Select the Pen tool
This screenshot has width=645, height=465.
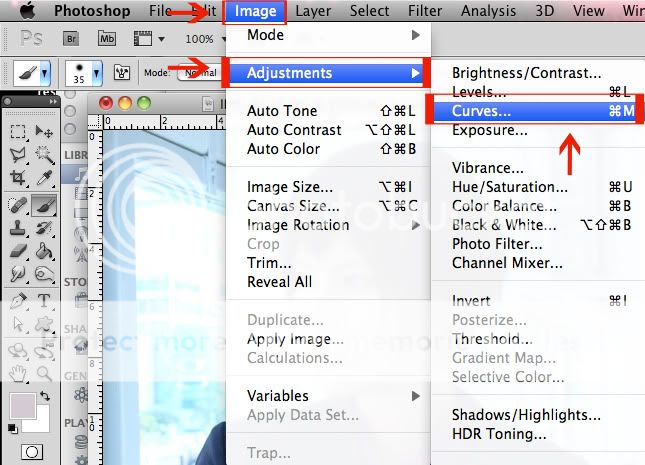(18, 301)
